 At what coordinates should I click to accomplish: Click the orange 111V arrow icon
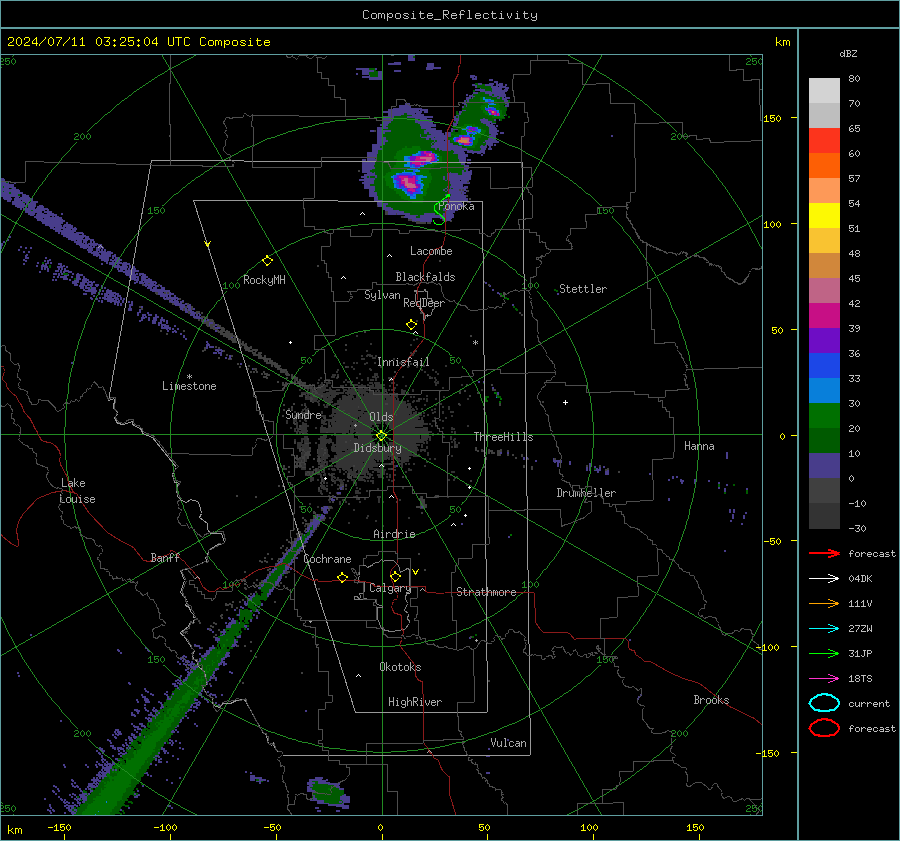click(x=824, y=603)
